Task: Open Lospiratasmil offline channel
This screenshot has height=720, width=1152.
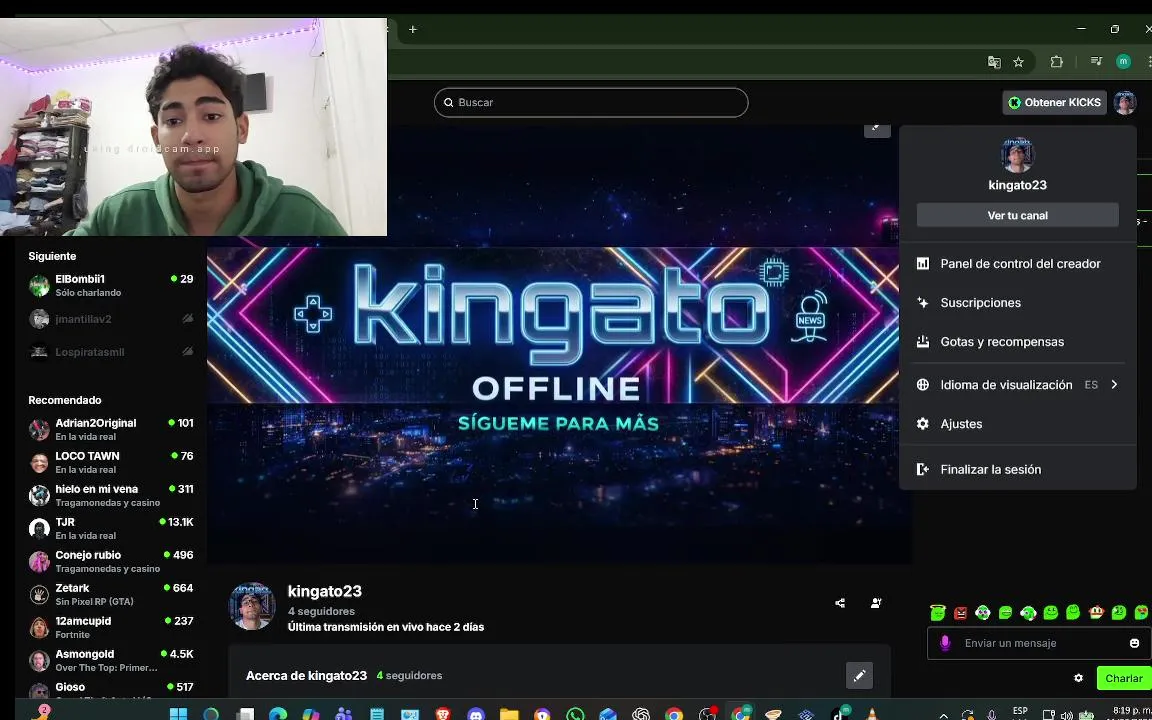Action: [111, 352]
